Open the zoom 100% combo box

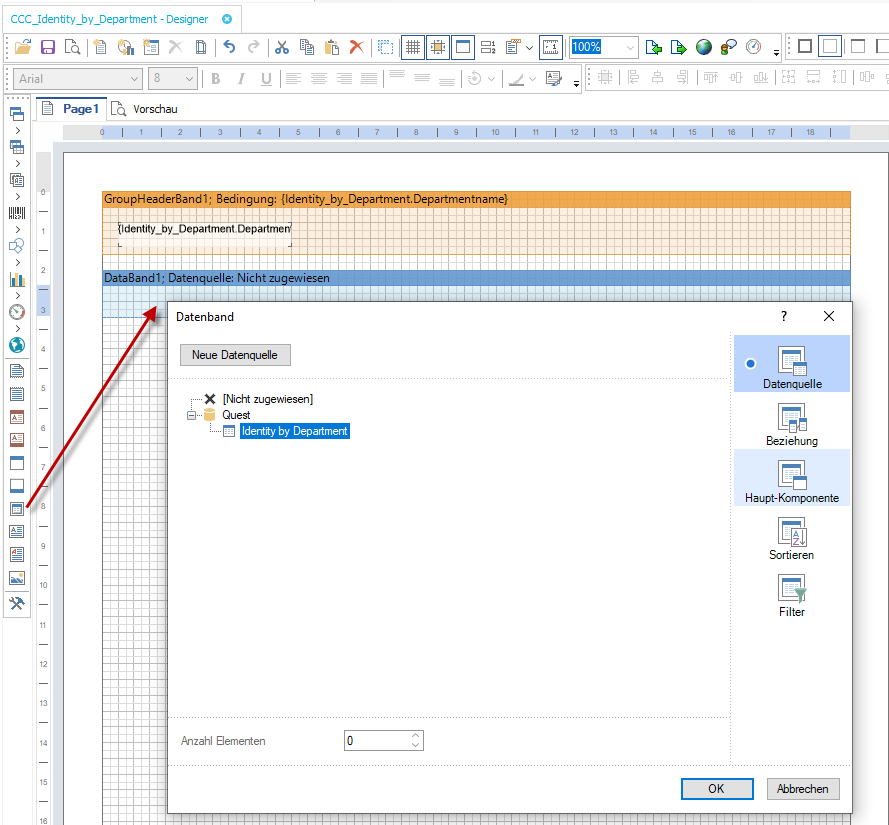pyautogui.click(x=603, y=47)
